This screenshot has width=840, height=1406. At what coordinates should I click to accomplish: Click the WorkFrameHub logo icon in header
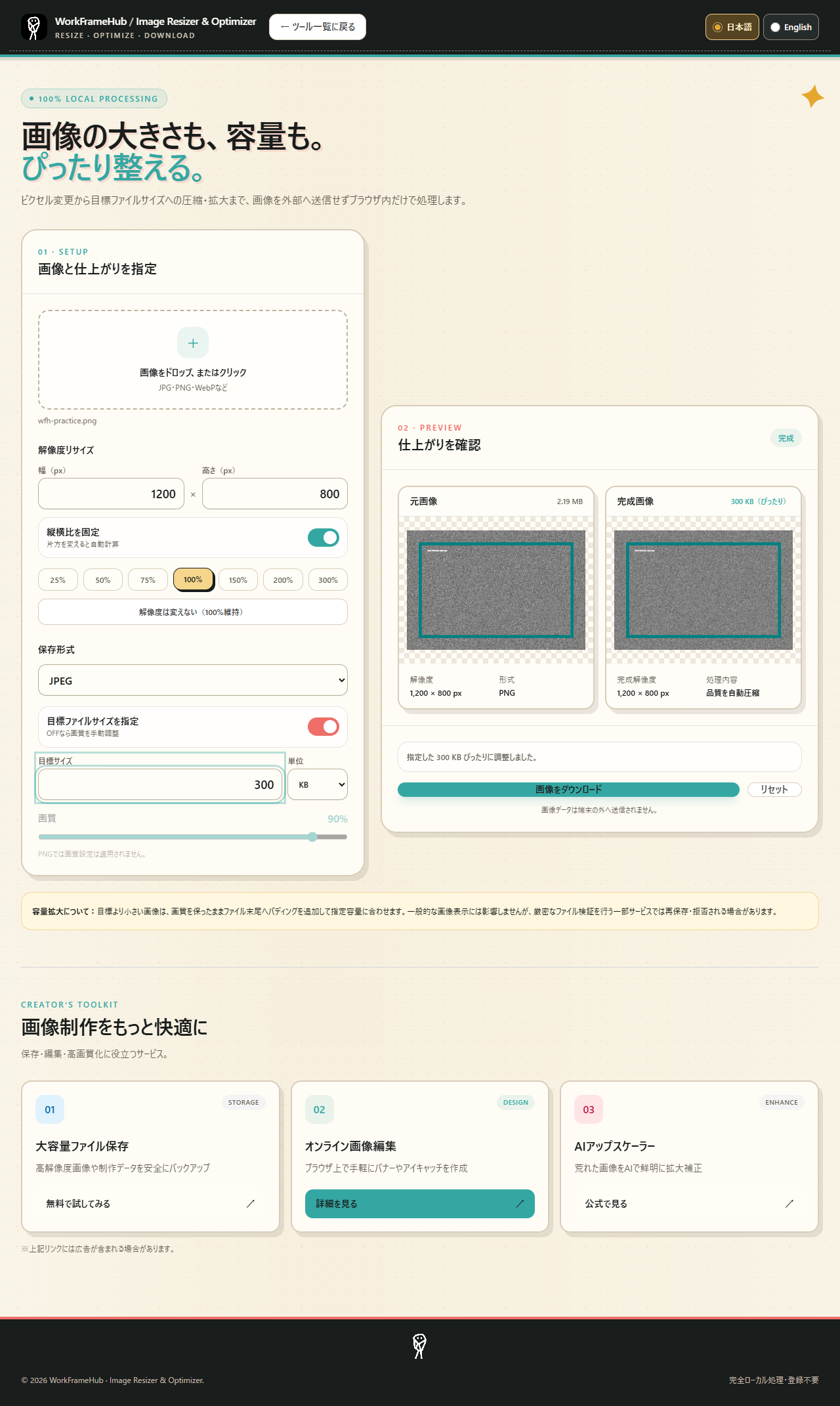[x=34, y=27]
